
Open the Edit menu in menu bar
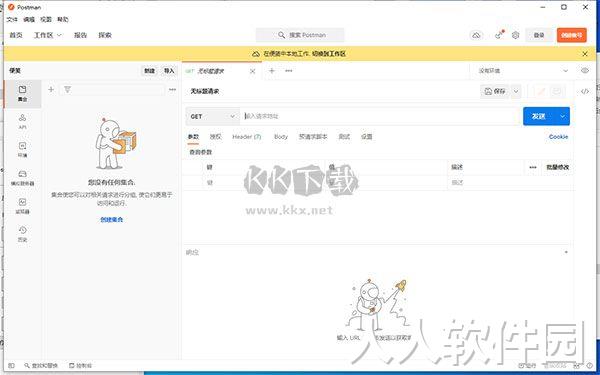(29, 20)
